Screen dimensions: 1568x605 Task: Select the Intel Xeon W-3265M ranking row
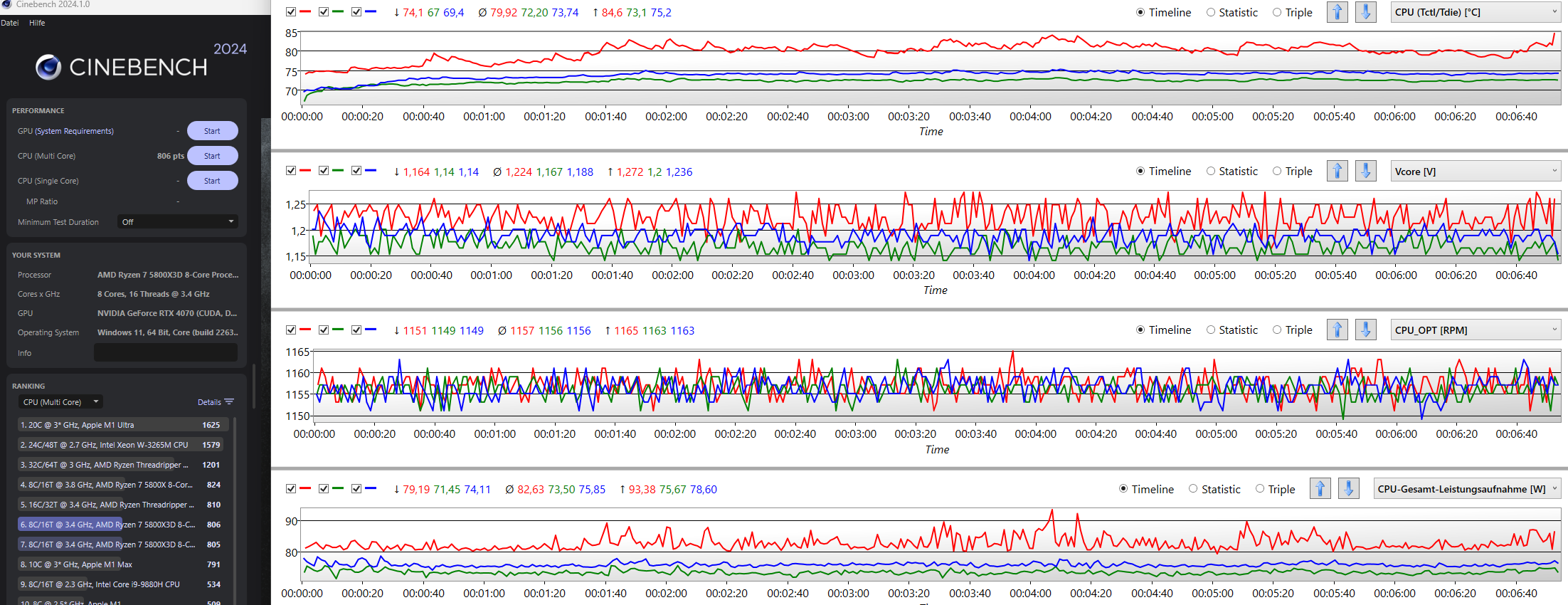coord(122,445)
